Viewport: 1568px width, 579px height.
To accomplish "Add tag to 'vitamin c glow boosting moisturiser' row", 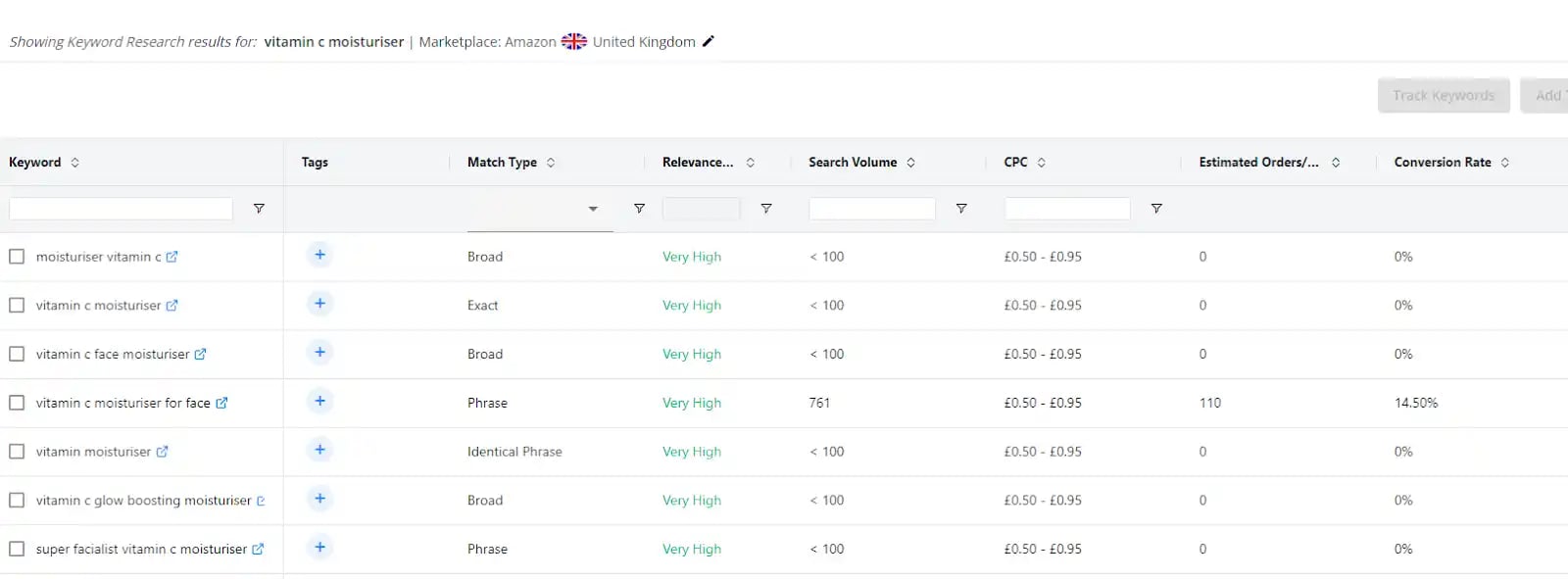I will point(319,499).
